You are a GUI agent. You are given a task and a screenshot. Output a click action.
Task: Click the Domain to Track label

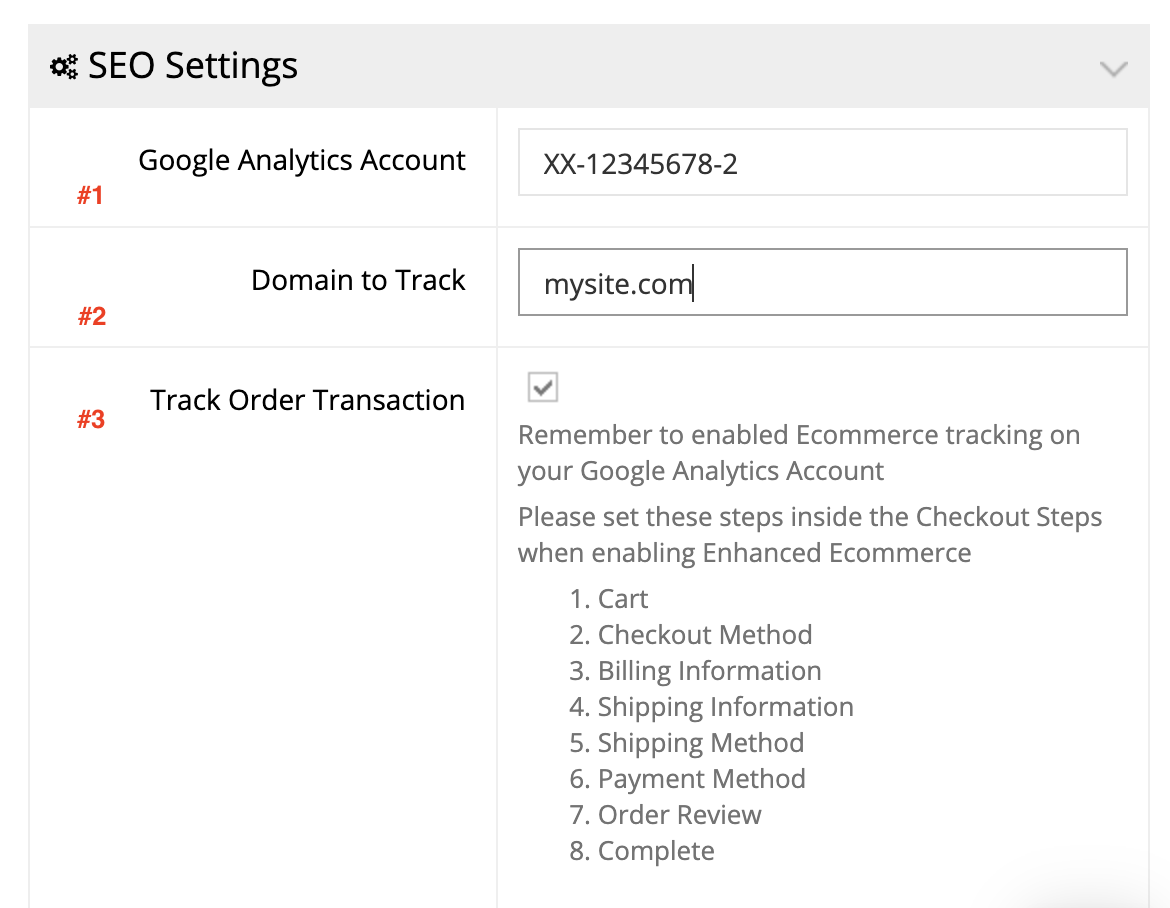358,280
